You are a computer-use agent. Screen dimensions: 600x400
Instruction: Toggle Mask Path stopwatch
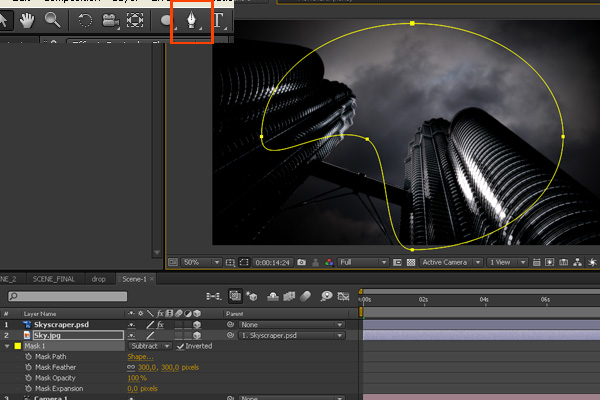pyautogui.click(x=28, y=356)
